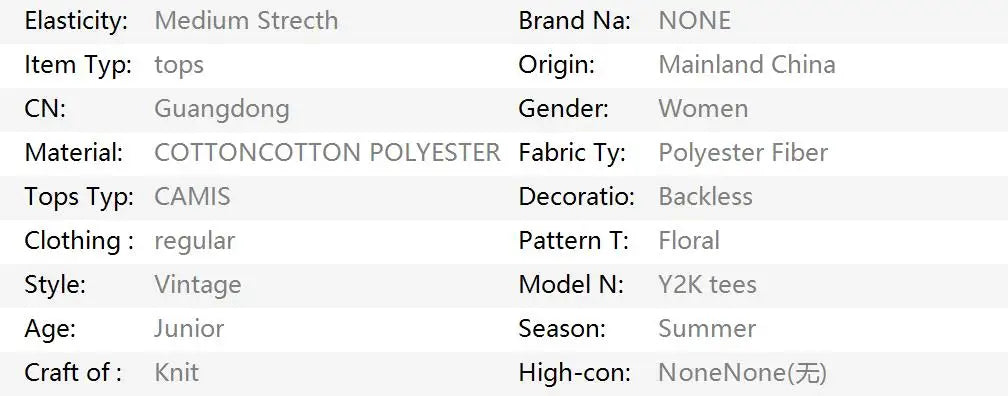Select the NoneNone(无) high-con value
The width and height of the screenshot is (1008, 396).
point(742,373)
